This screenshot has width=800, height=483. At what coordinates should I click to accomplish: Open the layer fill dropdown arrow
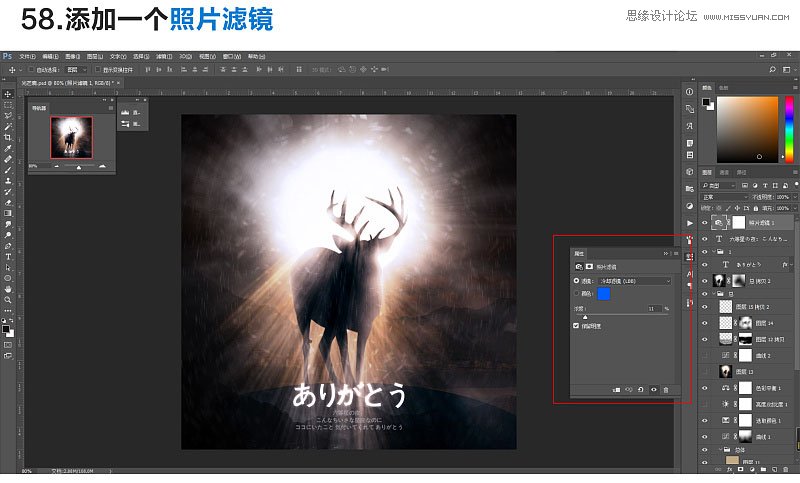[794, 208]
